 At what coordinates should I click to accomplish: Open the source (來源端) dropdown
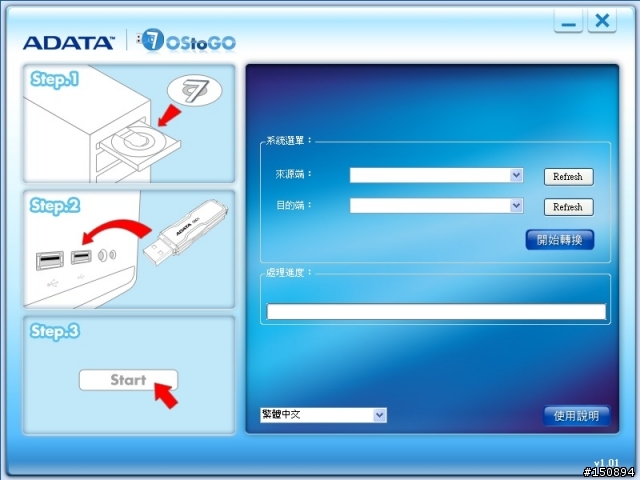click(x=436, y=175)
